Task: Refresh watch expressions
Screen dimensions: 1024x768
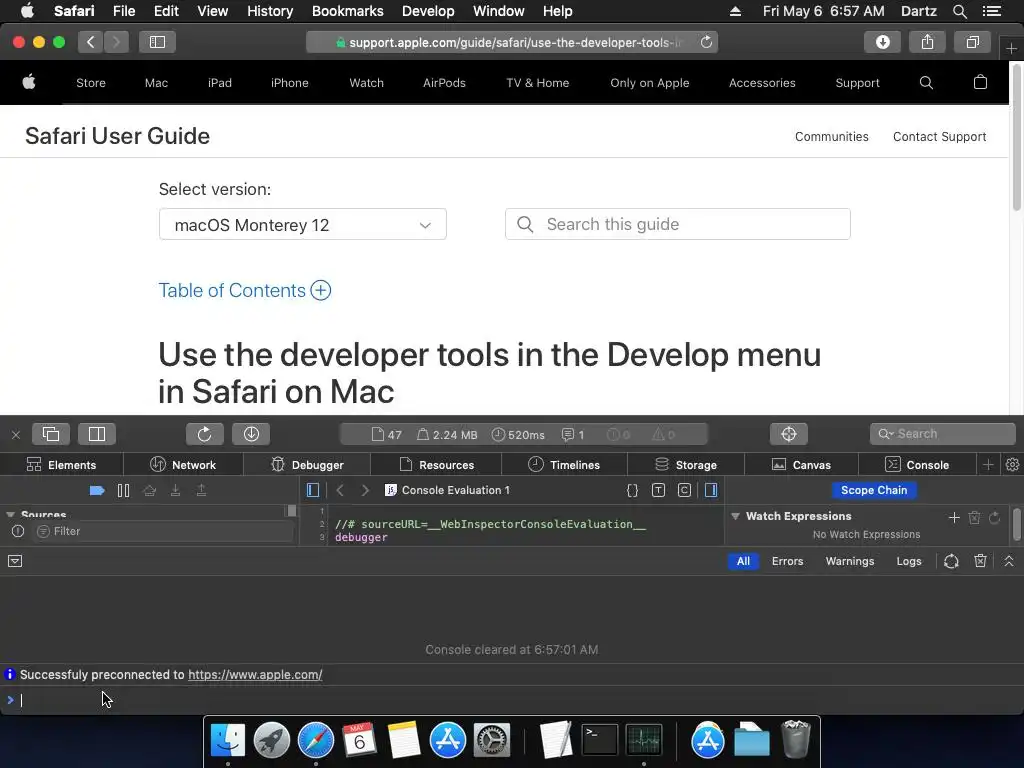Action: point(995,517)
